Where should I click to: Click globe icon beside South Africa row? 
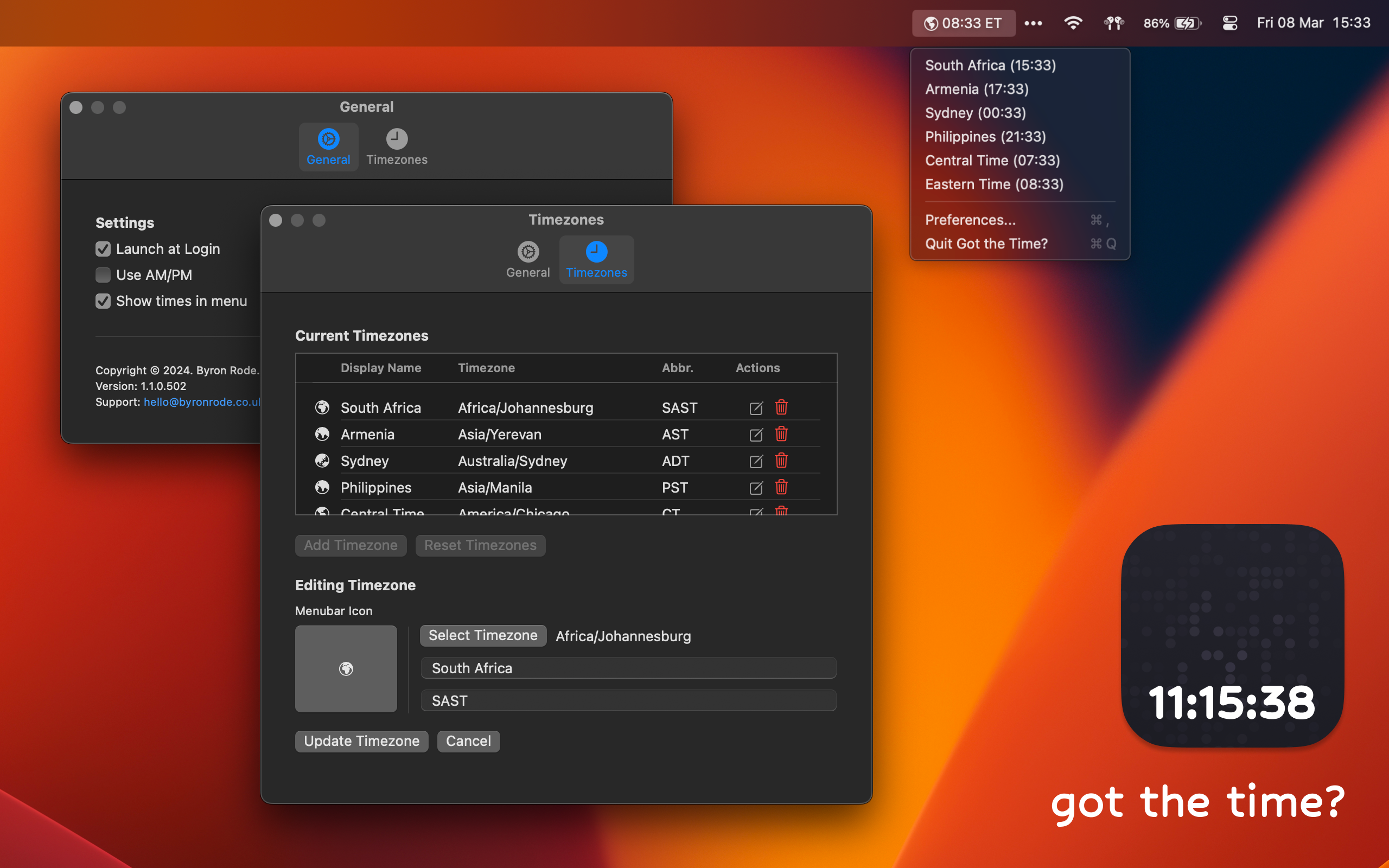(322, 407)
